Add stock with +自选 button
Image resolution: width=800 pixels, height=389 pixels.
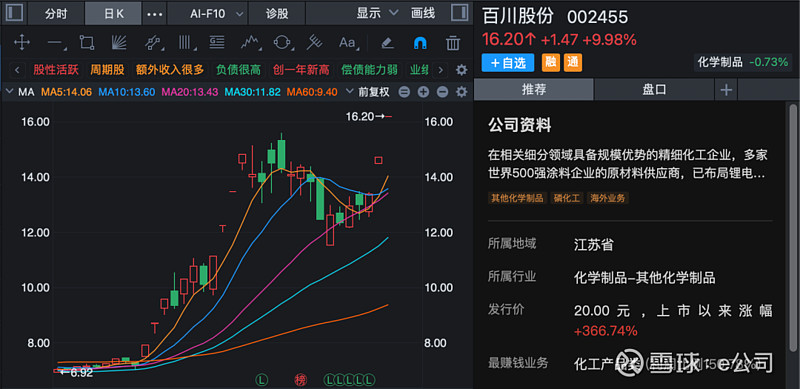tap(508, 63)
